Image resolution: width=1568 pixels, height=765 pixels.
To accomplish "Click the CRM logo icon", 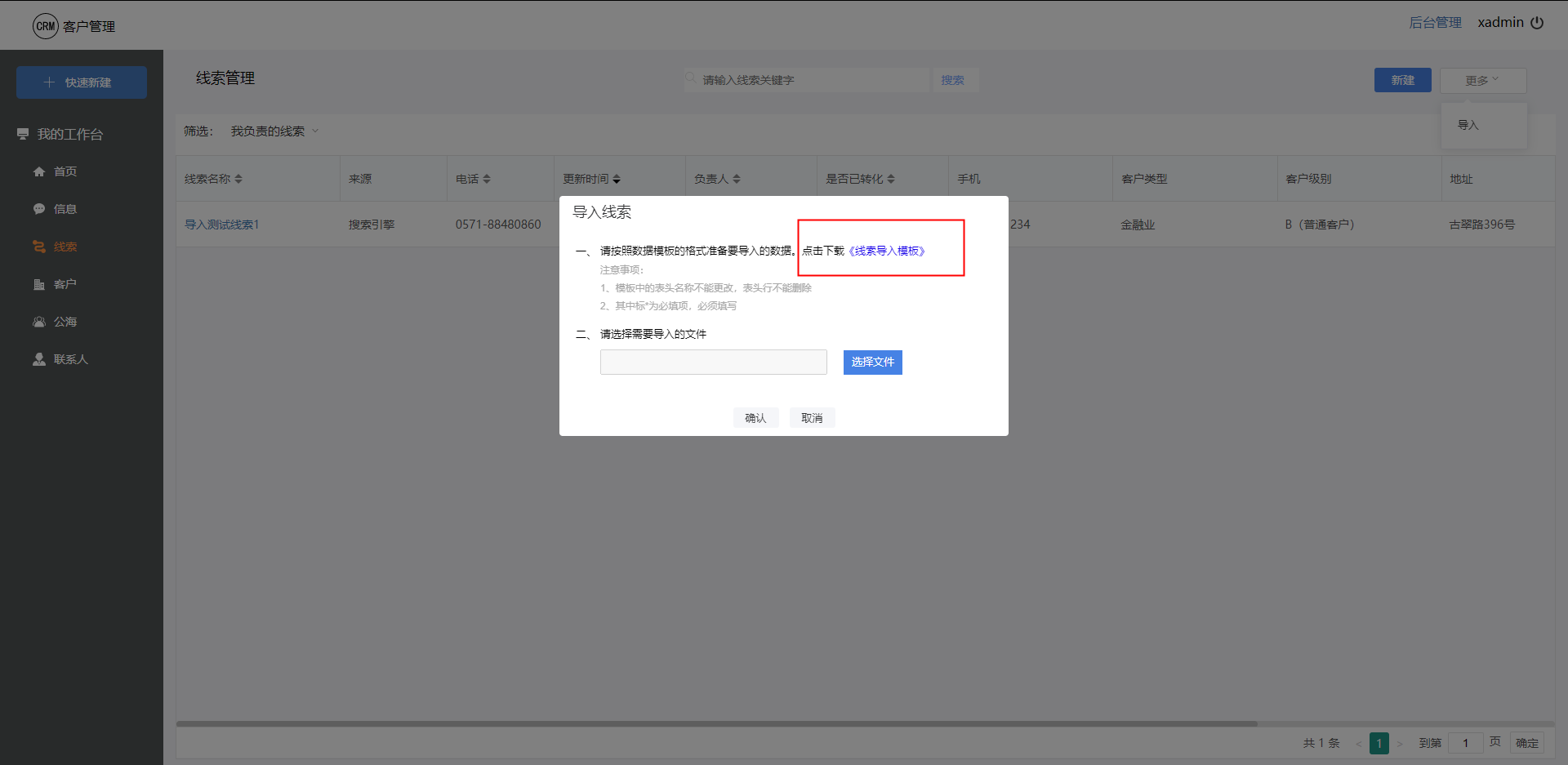I will pyautogui.click(x=46, y=26).
